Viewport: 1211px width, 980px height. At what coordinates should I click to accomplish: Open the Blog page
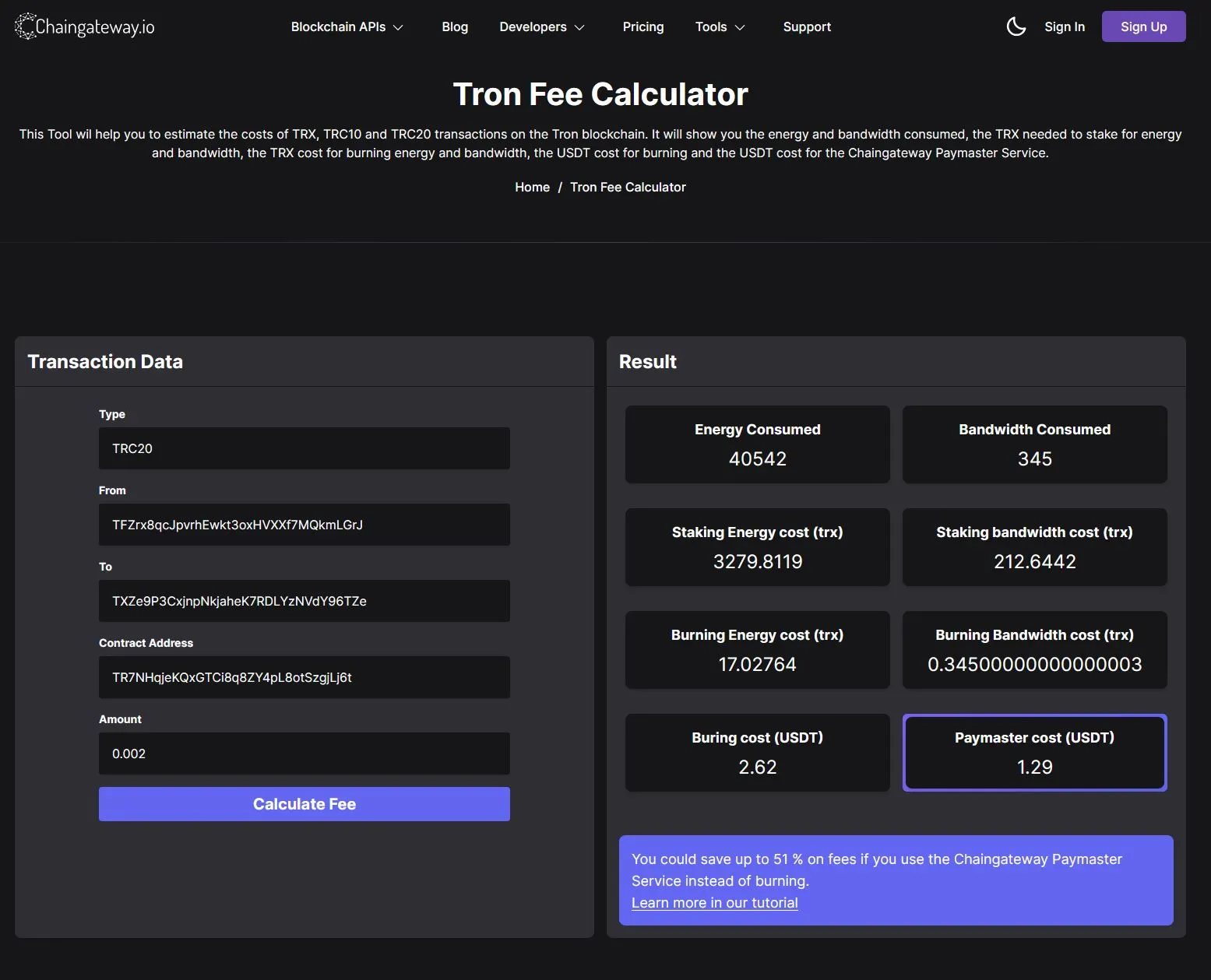(455, 26)
